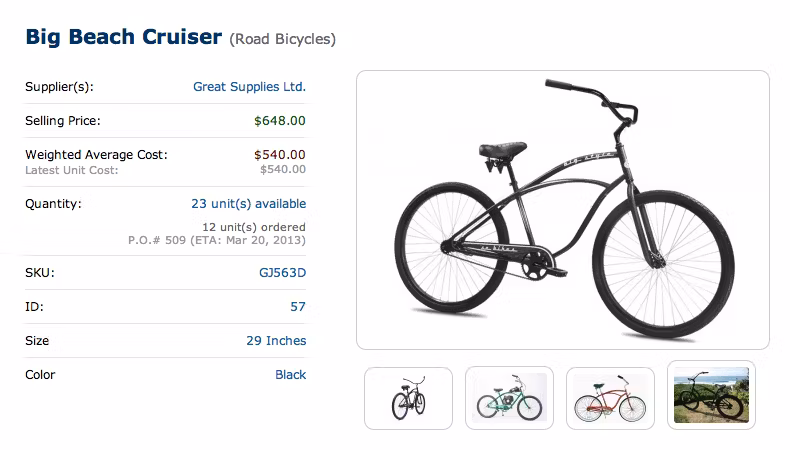This screenshot has height=450, width=790.
Task: Click the large main bicycle image
Action: [x=562, y=210]
